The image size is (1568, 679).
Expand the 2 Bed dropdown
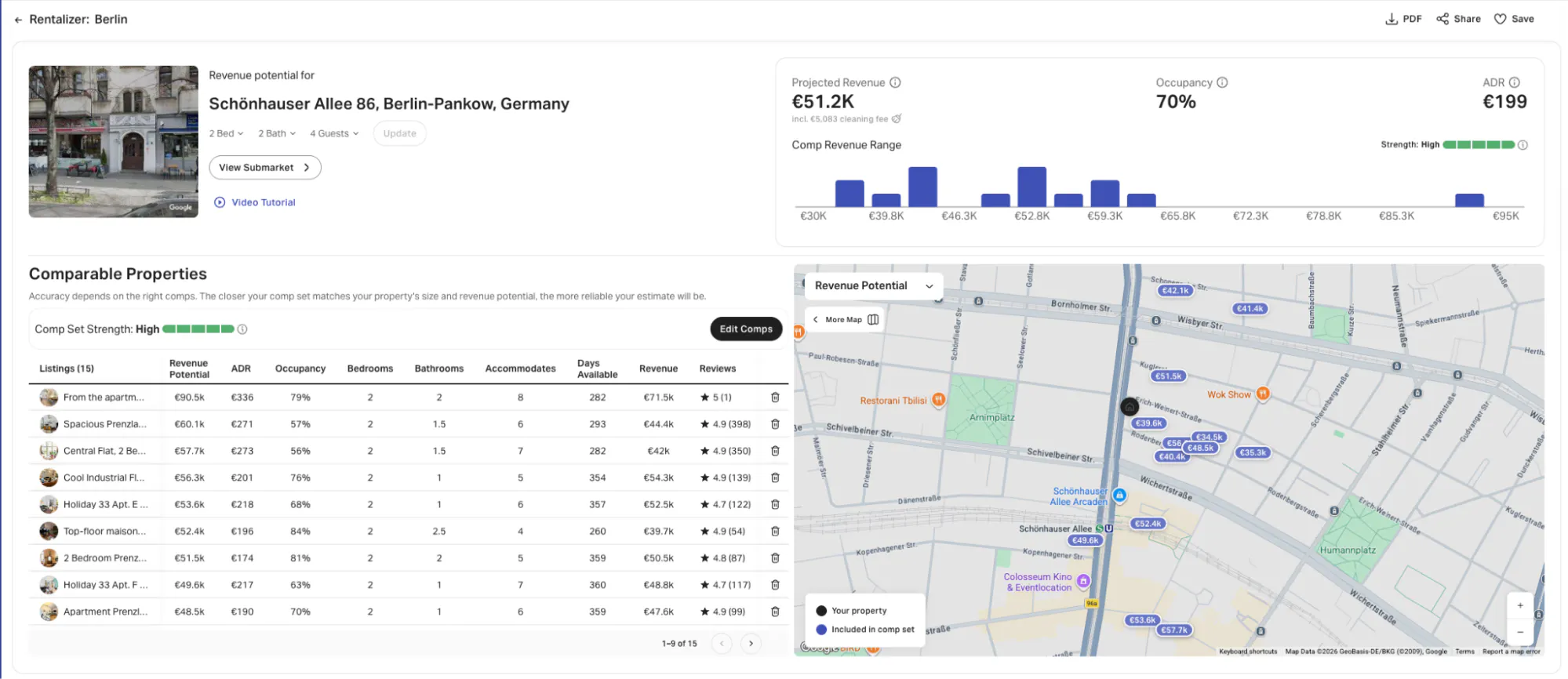226,133
